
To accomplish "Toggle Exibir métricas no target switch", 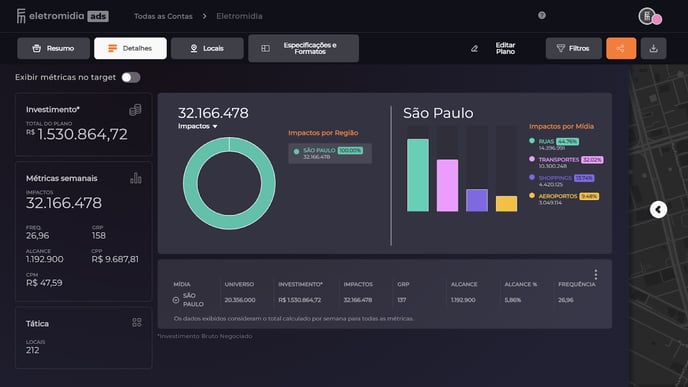I will point(131,78).
